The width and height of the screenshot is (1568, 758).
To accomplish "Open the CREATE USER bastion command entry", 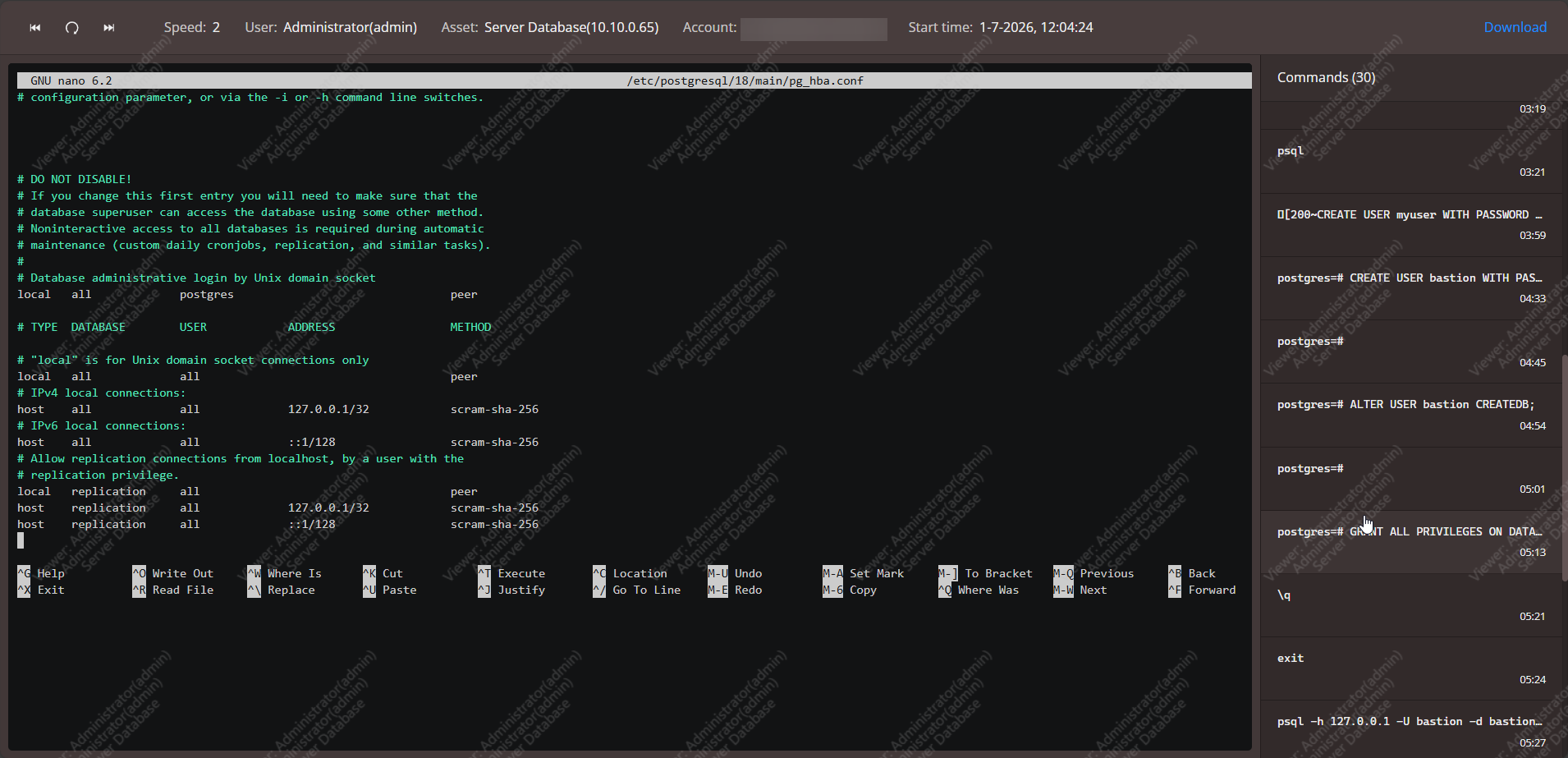I will pyautogui.click(x=1410, y=286).
